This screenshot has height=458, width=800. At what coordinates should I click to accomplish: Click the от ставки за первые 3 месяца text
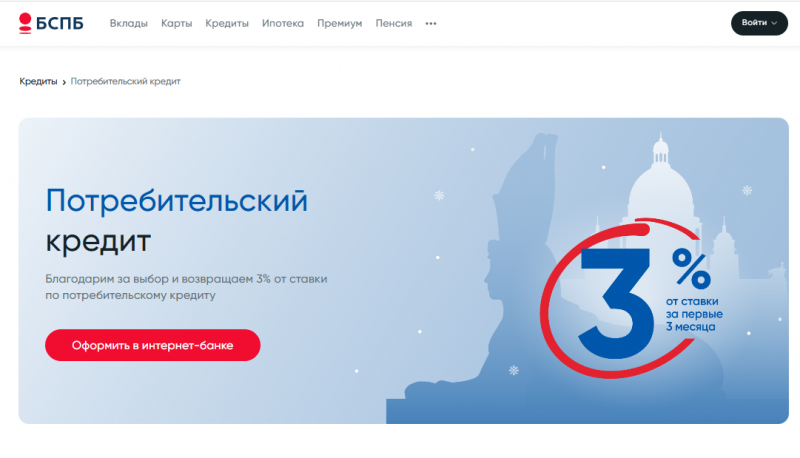694,314
